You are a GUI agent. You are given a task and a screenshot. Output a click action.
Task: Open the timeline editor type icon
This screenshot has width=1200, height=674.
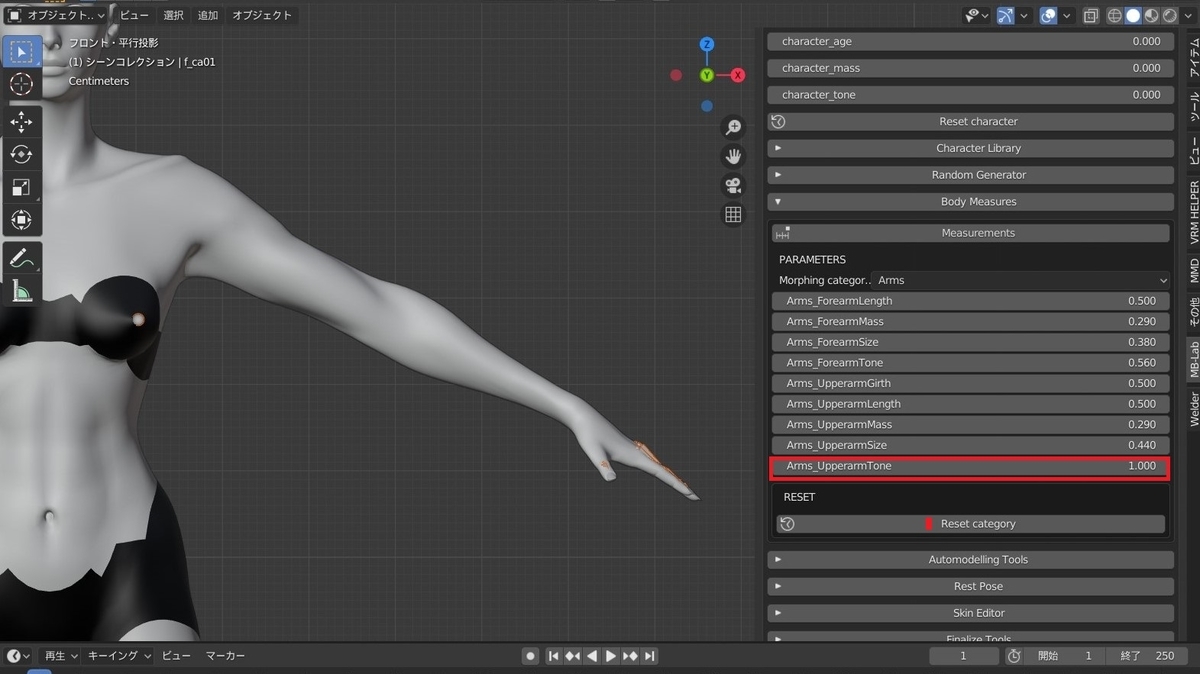click(x=18, y=656)
